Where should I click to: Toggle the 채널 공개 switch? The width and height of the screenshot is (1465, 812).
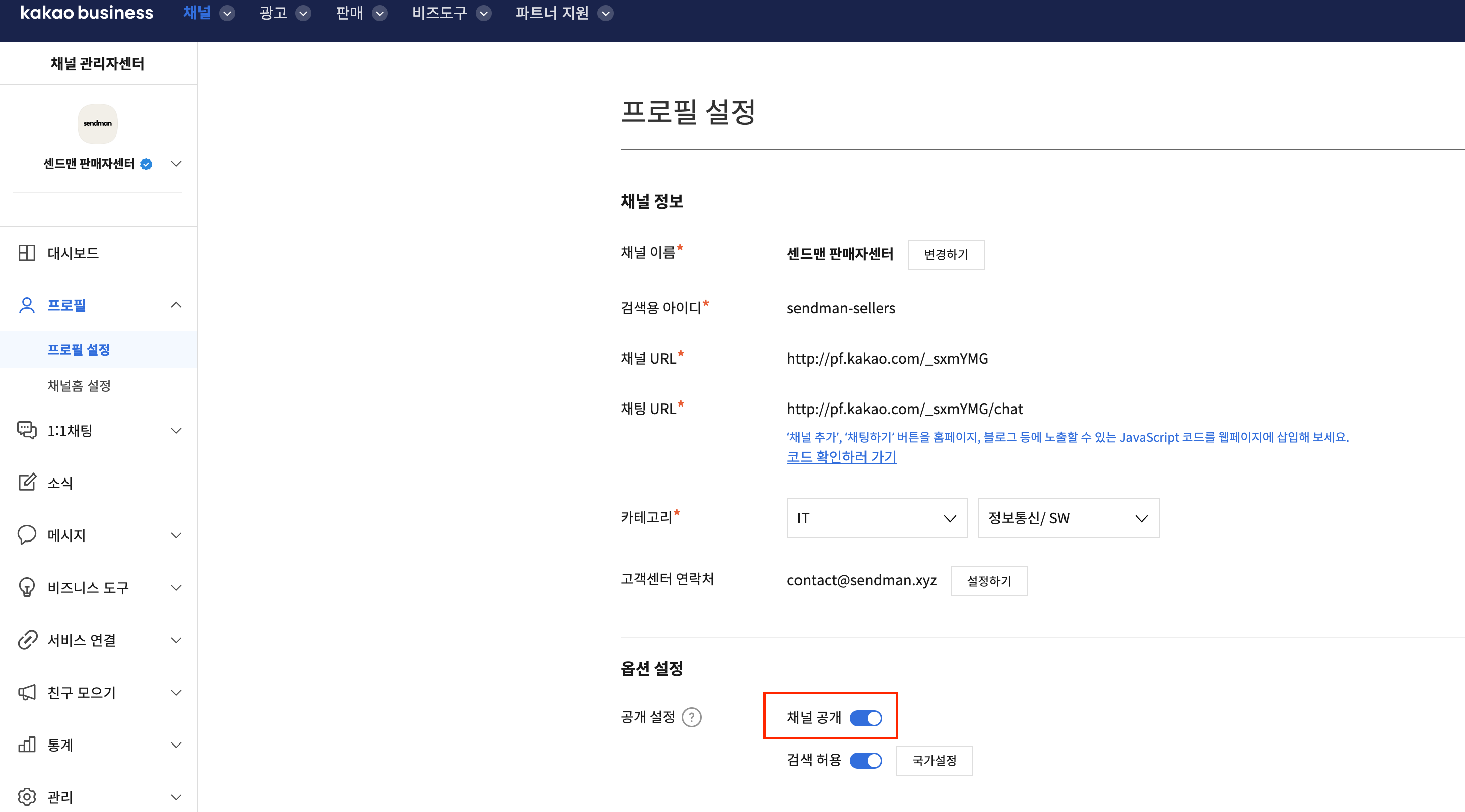click(865, 718)
